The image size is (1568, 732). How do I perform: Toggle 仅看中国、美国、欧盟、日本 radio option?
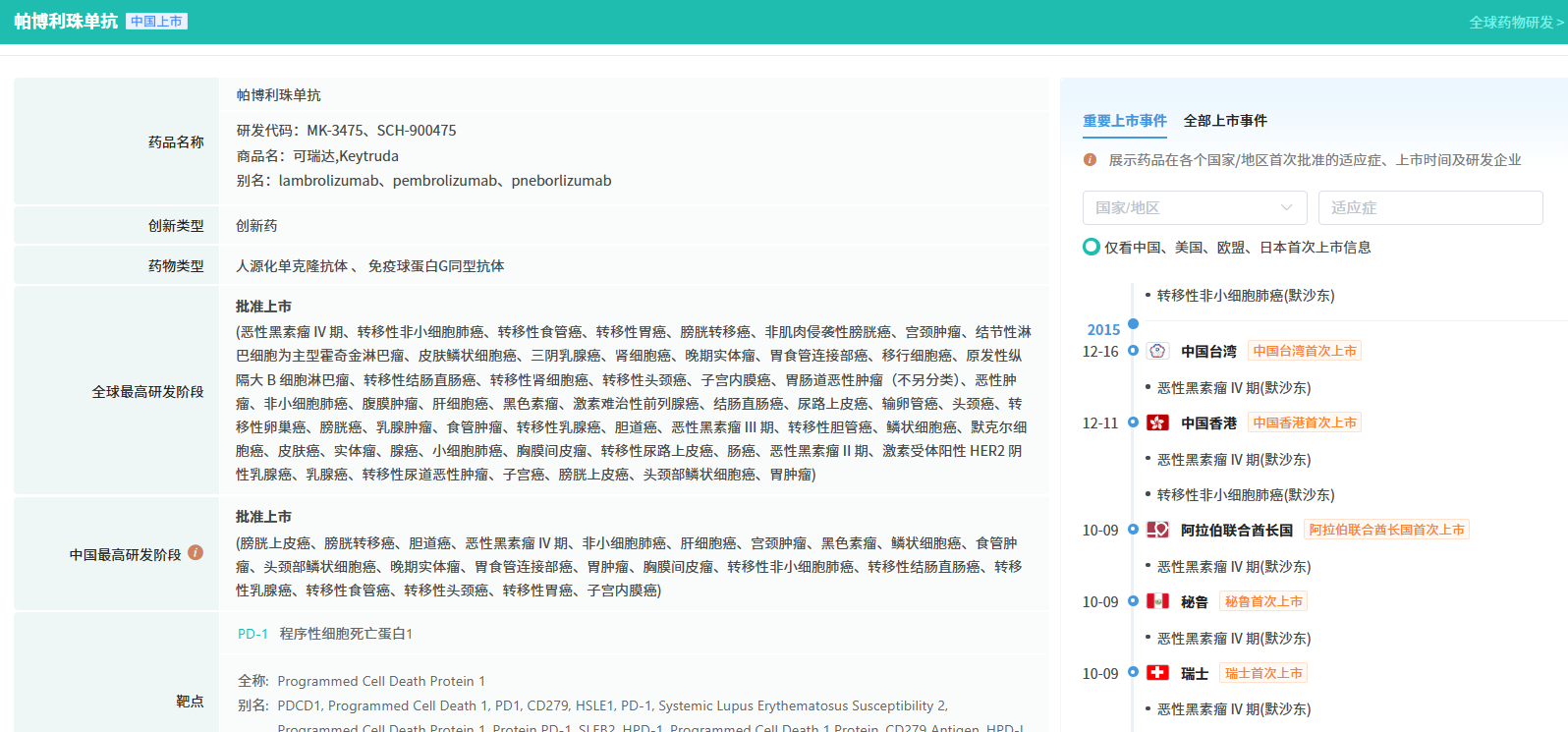1091,247
